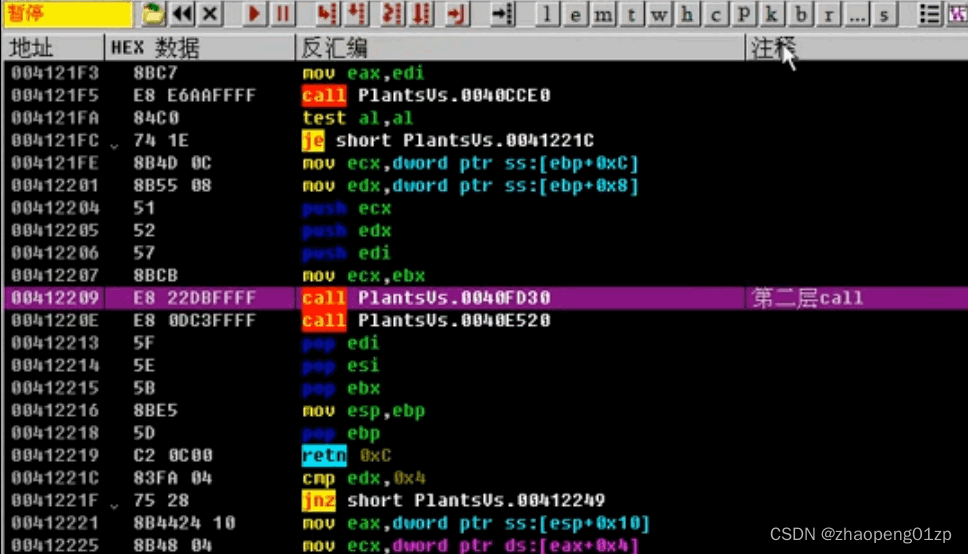Click the 地址 column header

pos(54,48)
